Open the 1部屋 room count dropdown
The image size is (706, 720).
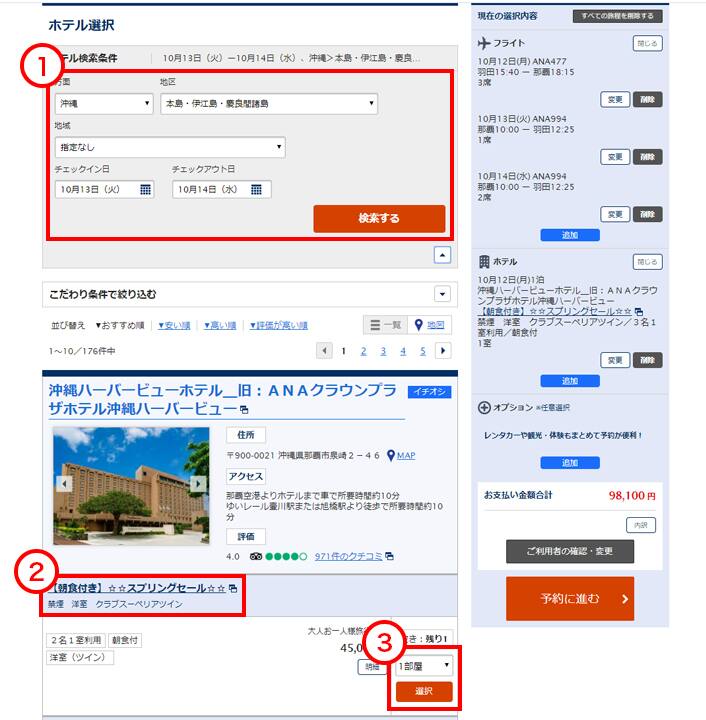click(x=424, y=666)
